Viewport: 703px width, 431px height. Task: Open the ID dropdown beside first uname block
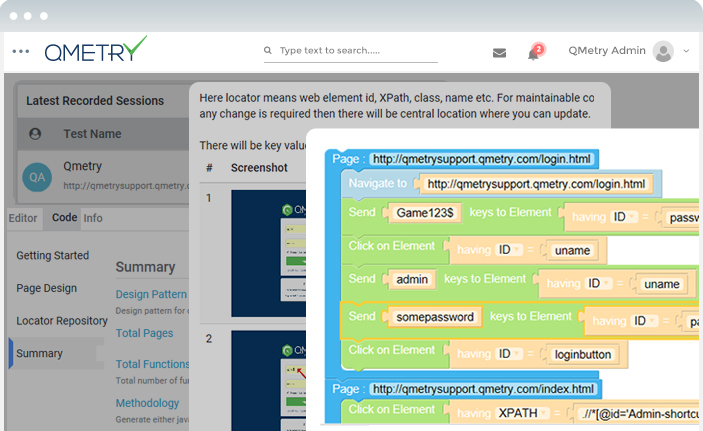[505, 250]
